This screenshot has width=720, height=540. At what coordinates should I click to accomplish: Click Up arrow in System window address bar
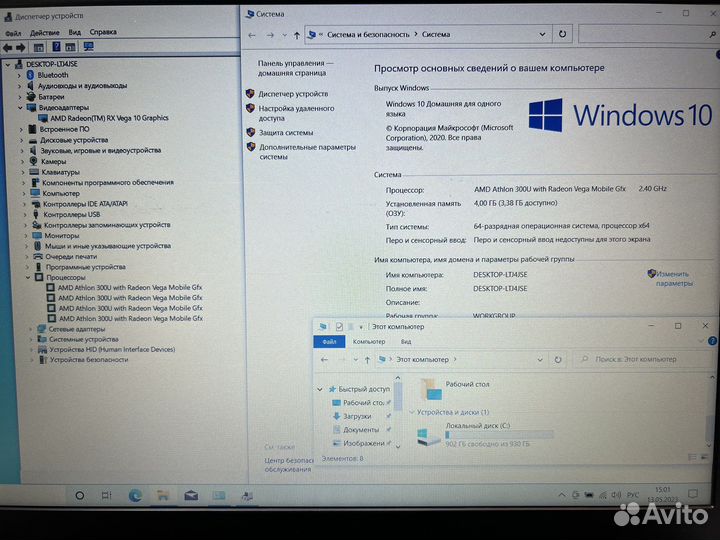pos(297,35)
